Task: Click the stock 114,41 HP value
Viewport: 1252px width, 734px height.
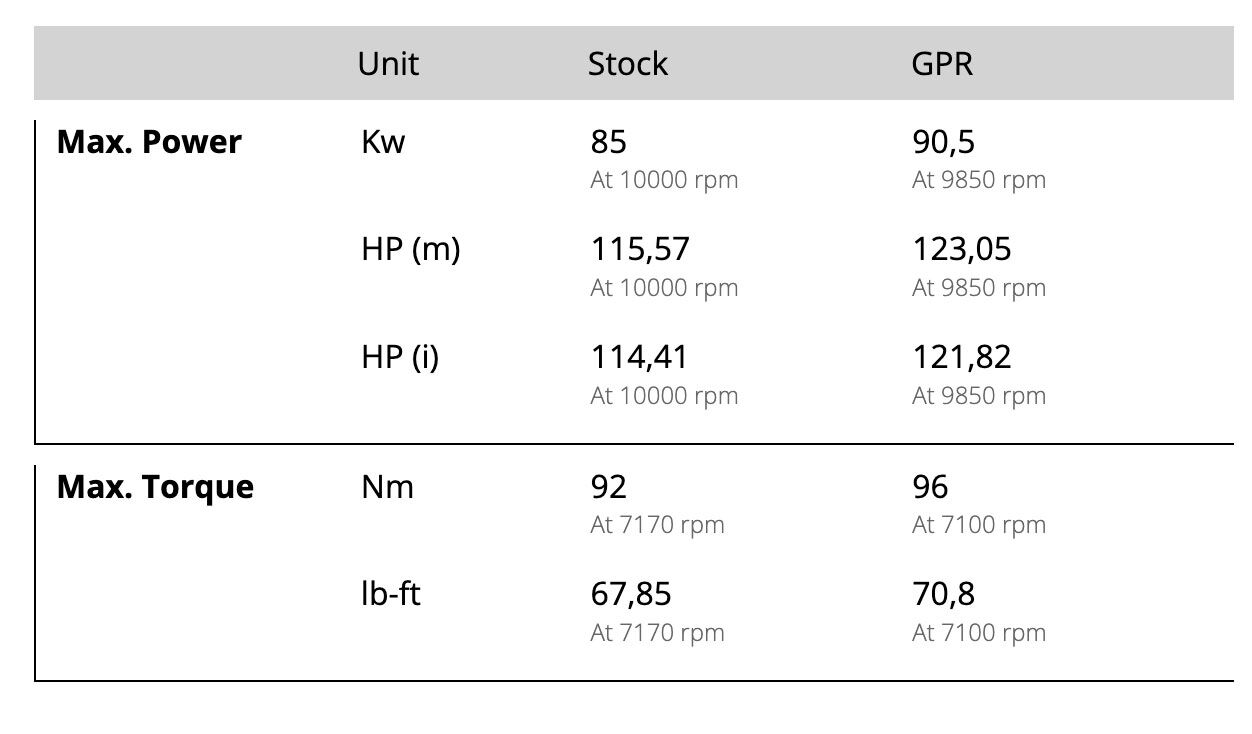Action: 639,357
